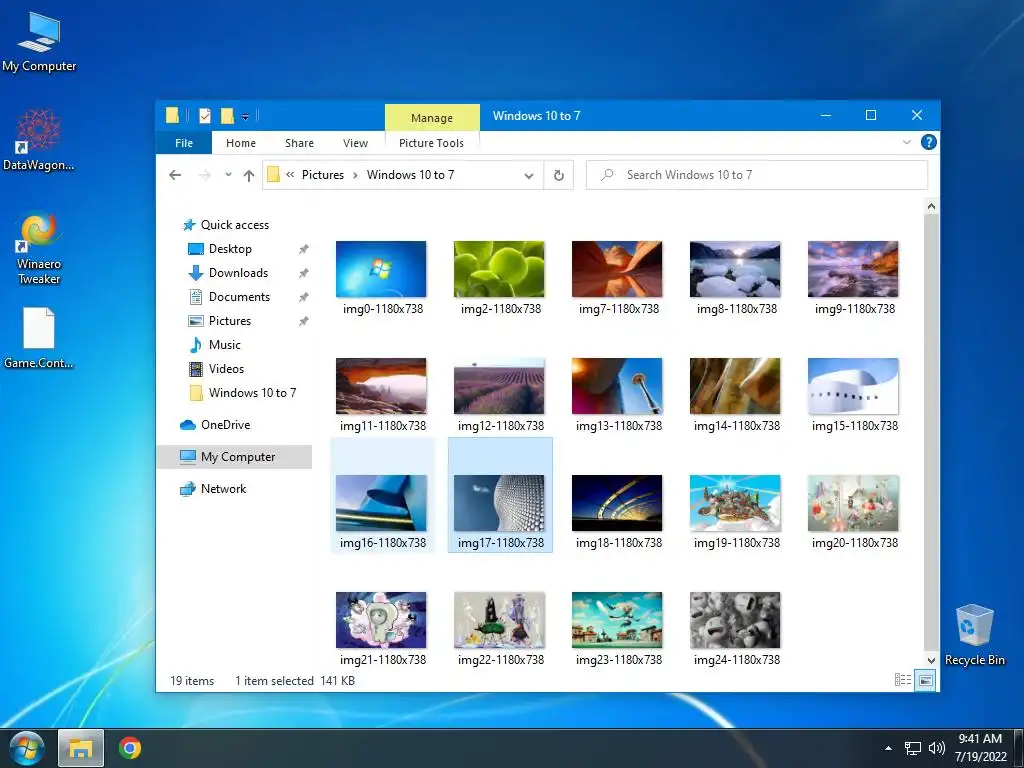Go up one folder level
This screenshot has height=768, width=1024.
[249, 175]
